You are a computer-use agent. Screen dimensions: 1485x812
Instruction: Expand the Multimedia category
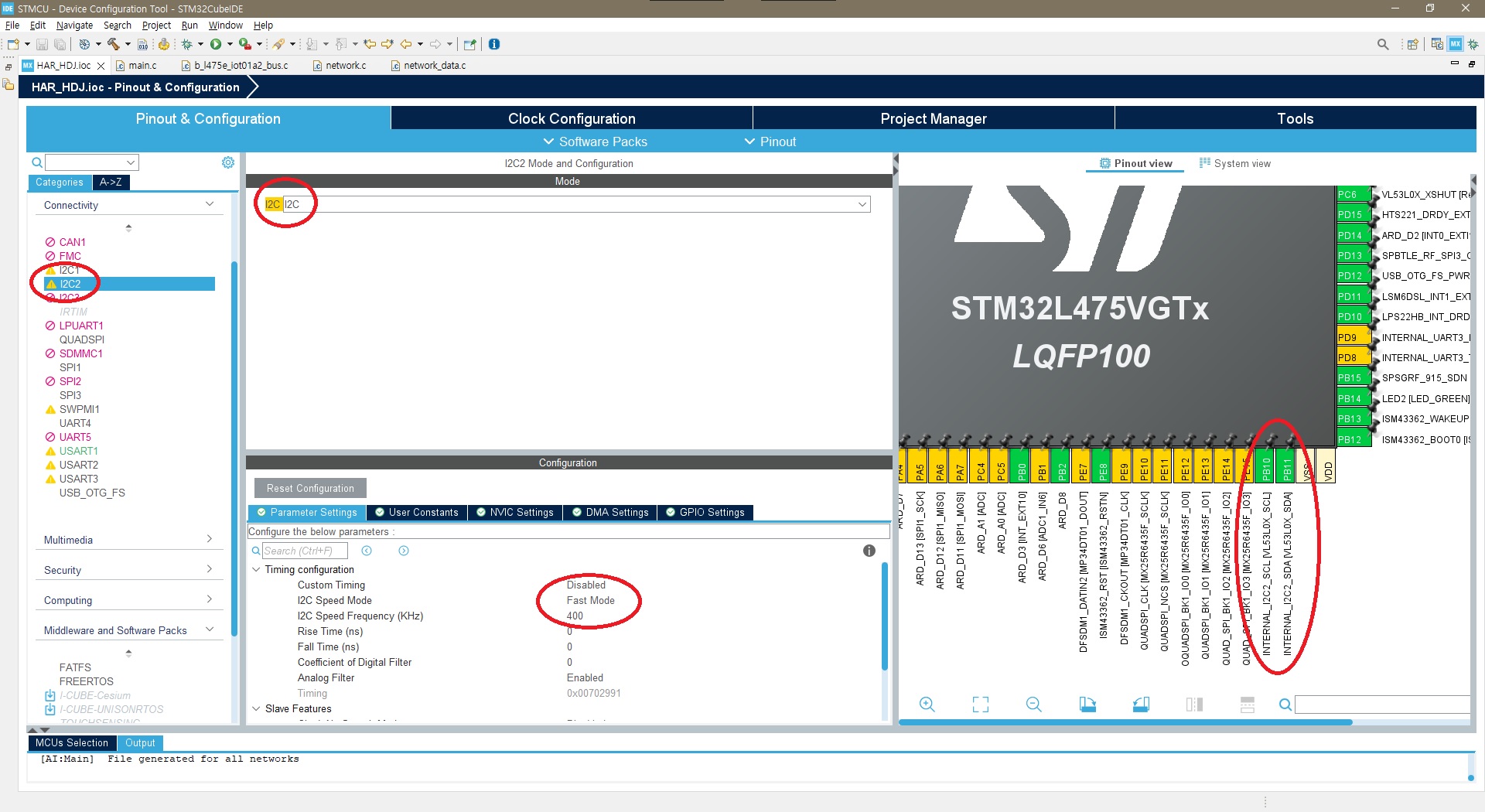click(x=210, y=539)
